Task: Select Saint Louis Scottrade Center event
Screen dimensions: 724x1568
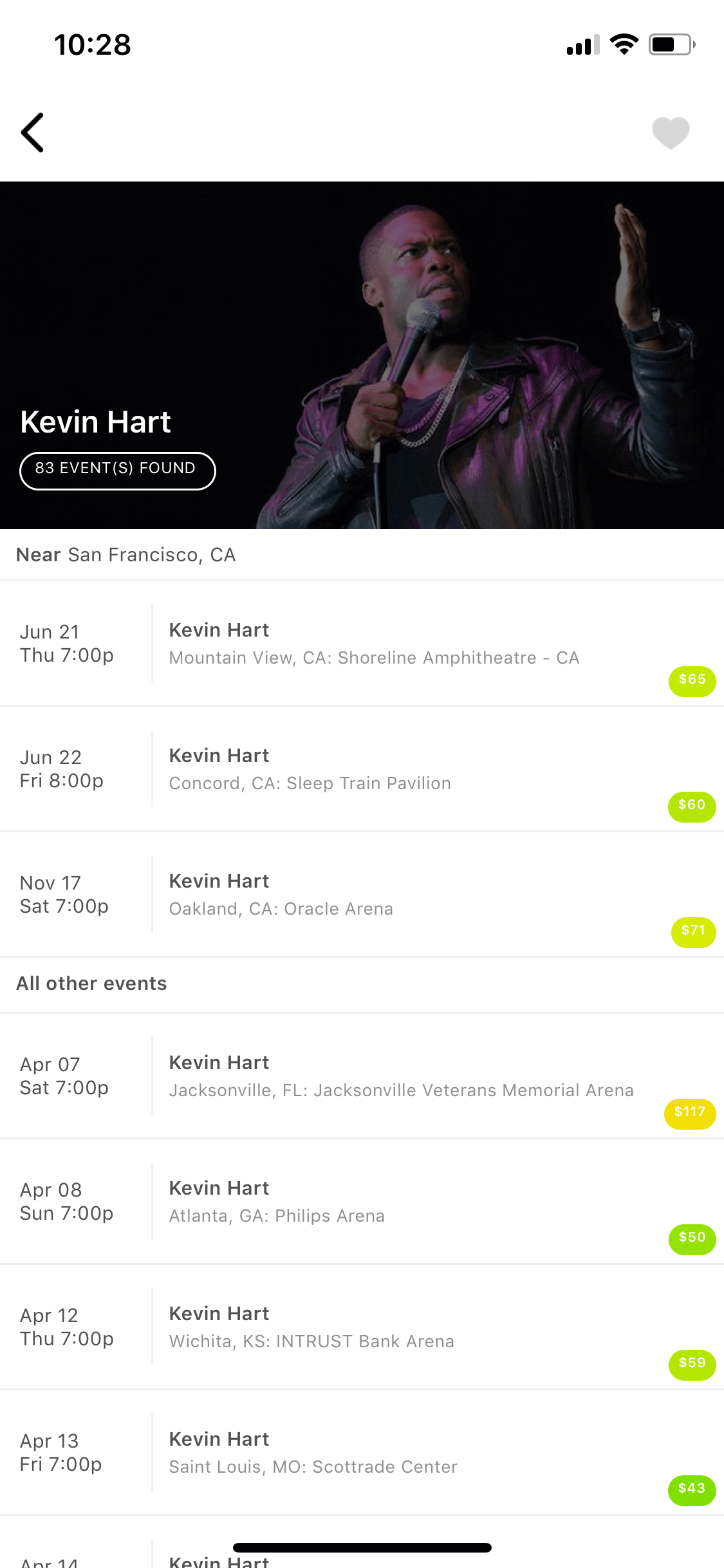Action: point(362,1452)
